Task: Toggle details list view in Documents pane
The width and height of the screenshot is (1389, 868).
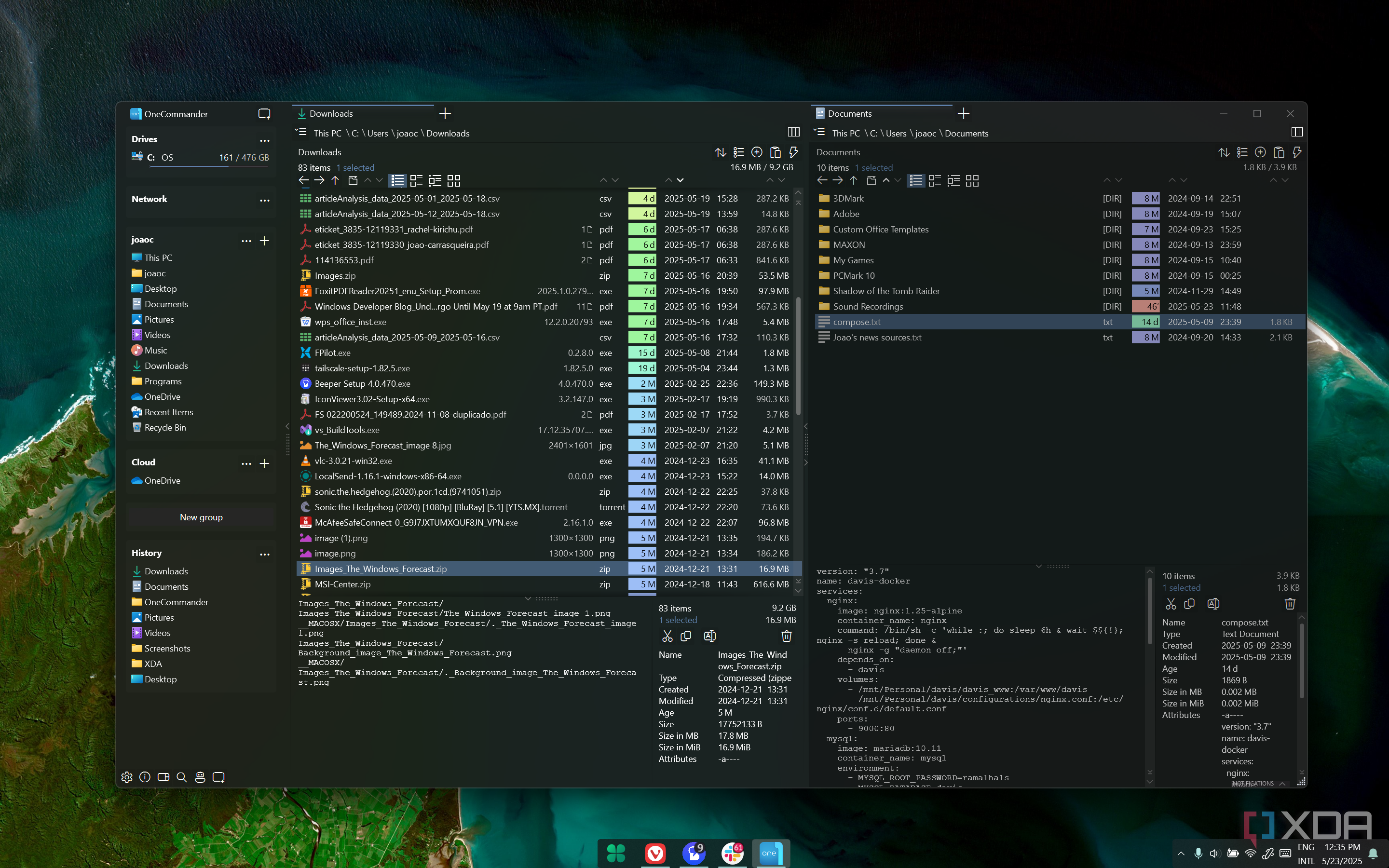Action: [x=916, y=181]
